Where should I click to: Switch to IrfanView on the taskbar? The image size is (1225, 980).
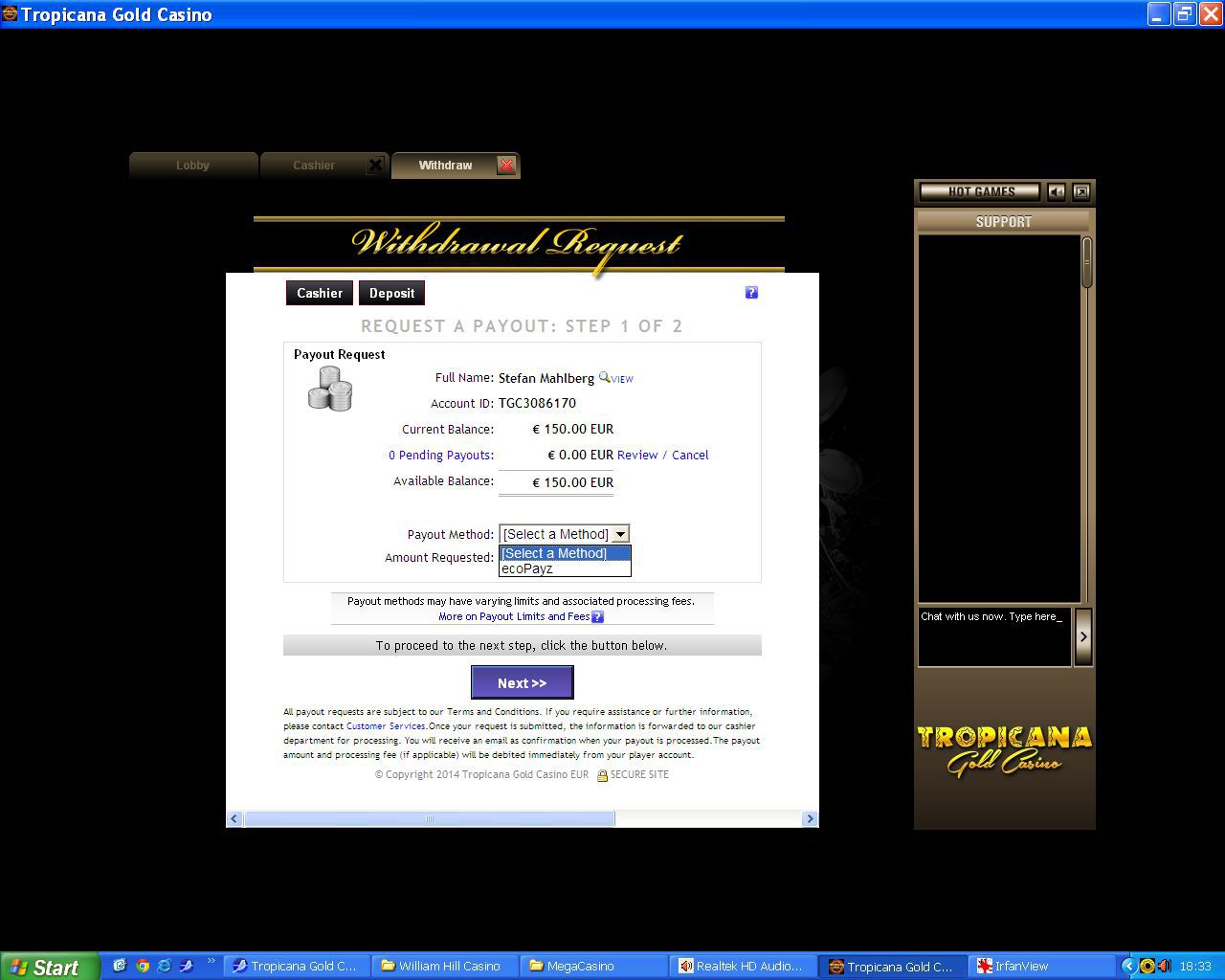click(x=1041, y=967)
